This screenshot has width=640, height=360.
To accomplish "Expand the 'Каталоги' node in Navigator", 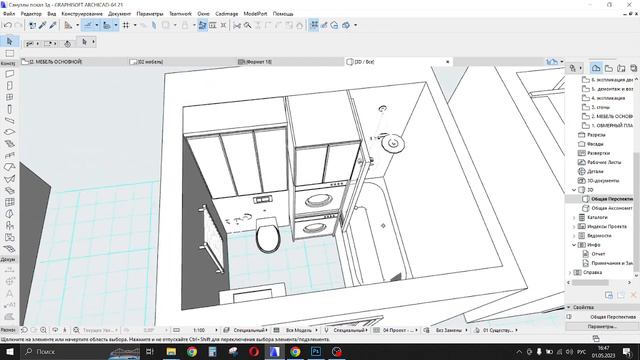I will pyautogui.click(x=574, y=218).
